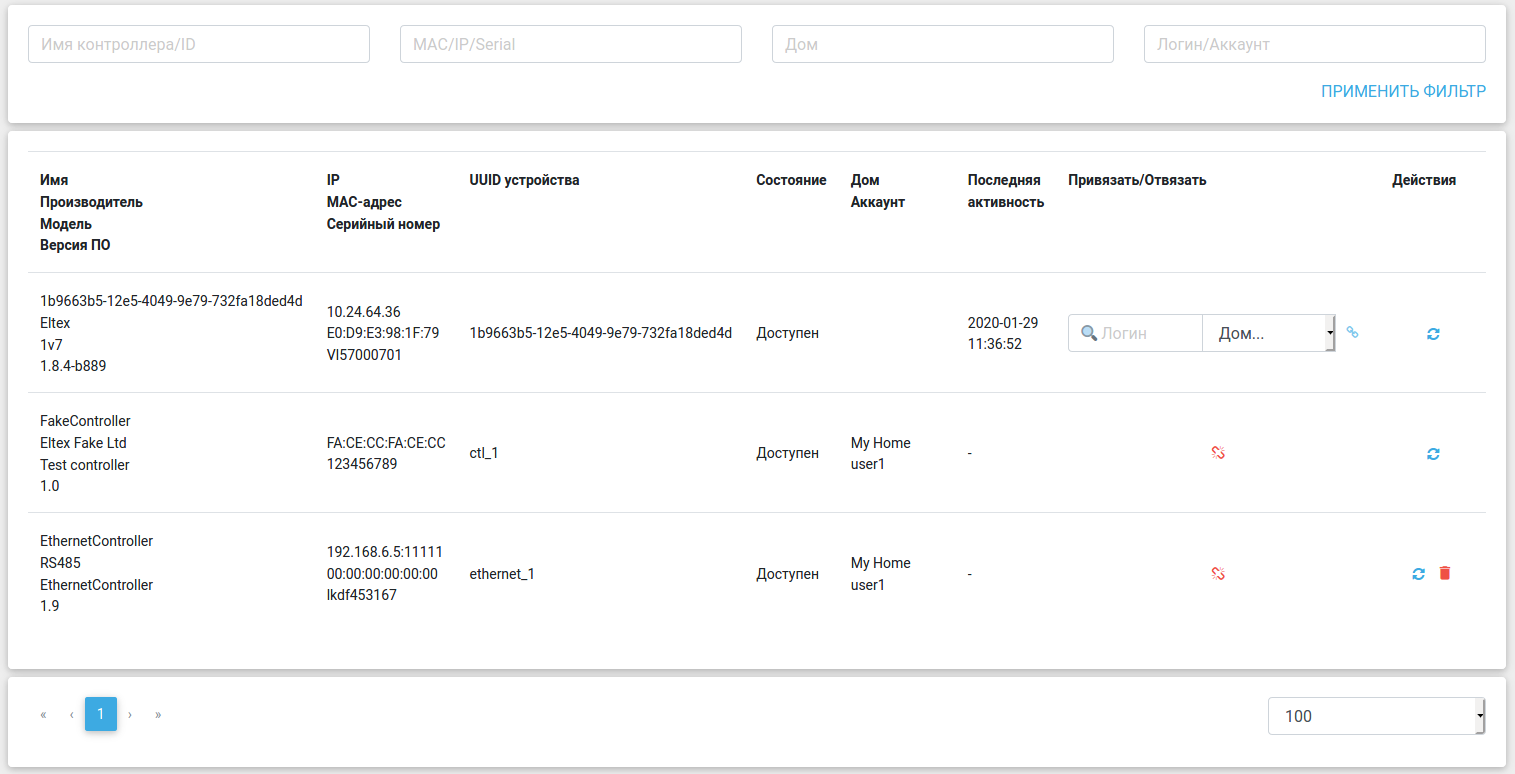
Task: Focus the MAC/IP/Serial filter field
Action: [571, 44]
